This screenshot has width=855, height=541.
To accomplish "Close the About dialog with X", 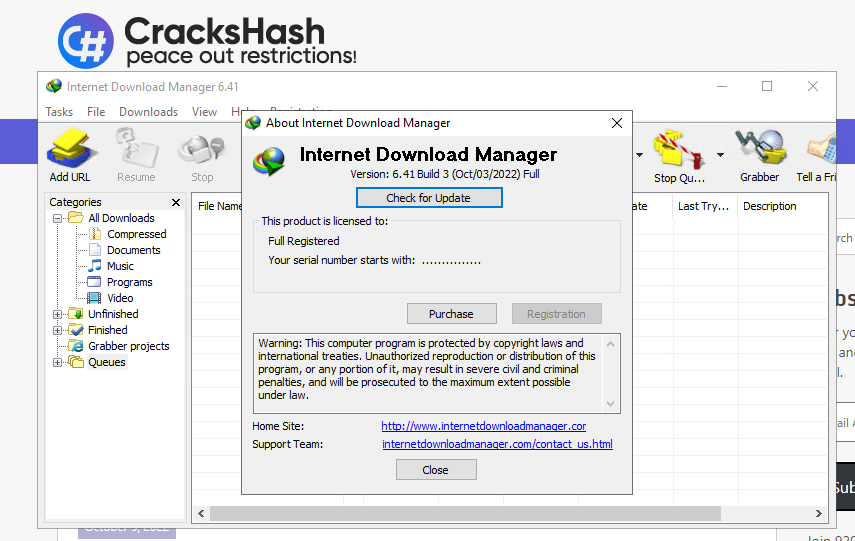I will pos(617,123).
